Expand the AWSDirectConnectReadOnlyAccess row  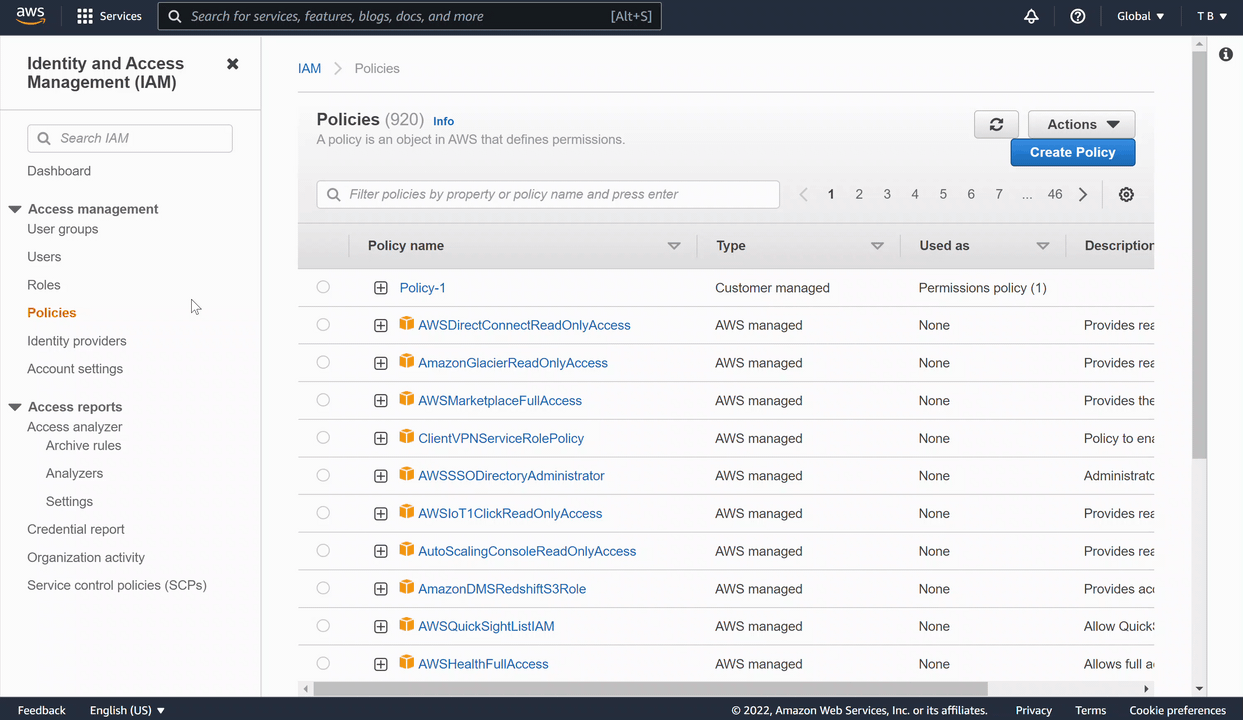click(381, 326)
